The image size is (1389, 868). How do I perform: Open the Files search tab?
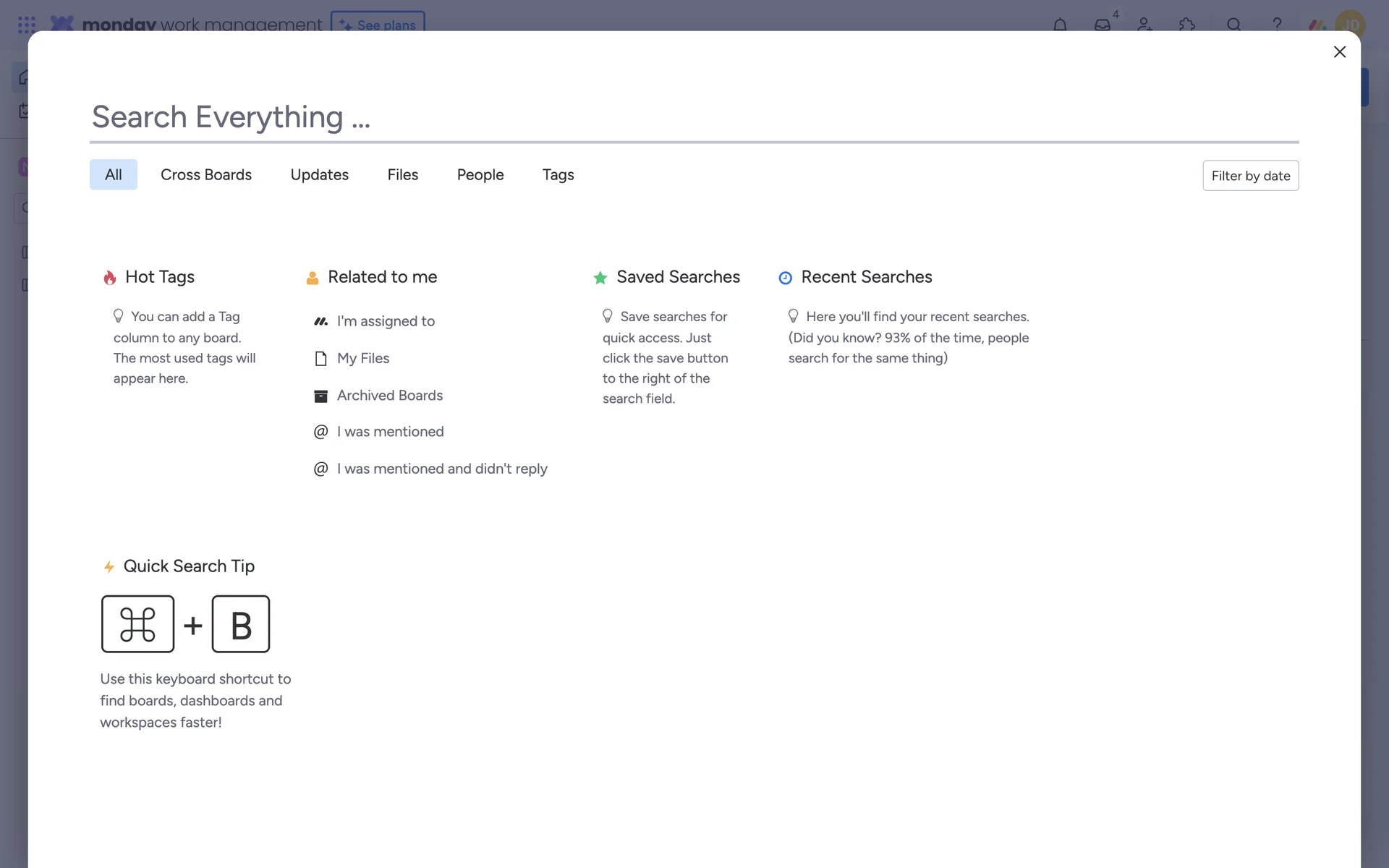[x=402, y=175]
